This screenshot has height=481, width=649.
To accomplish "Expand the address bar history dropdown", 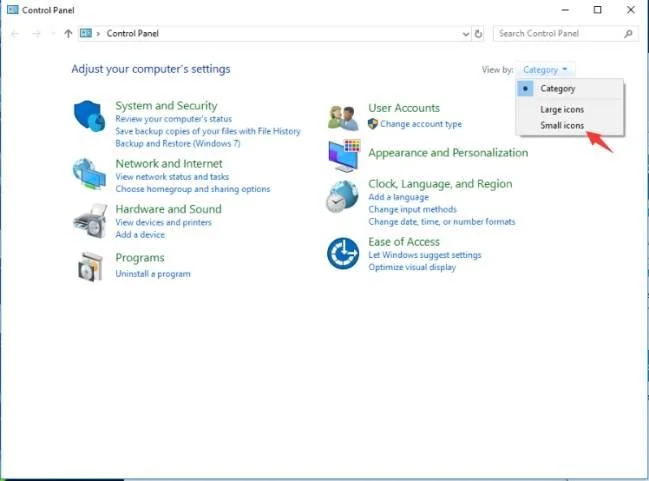I will tap(466, 34).
